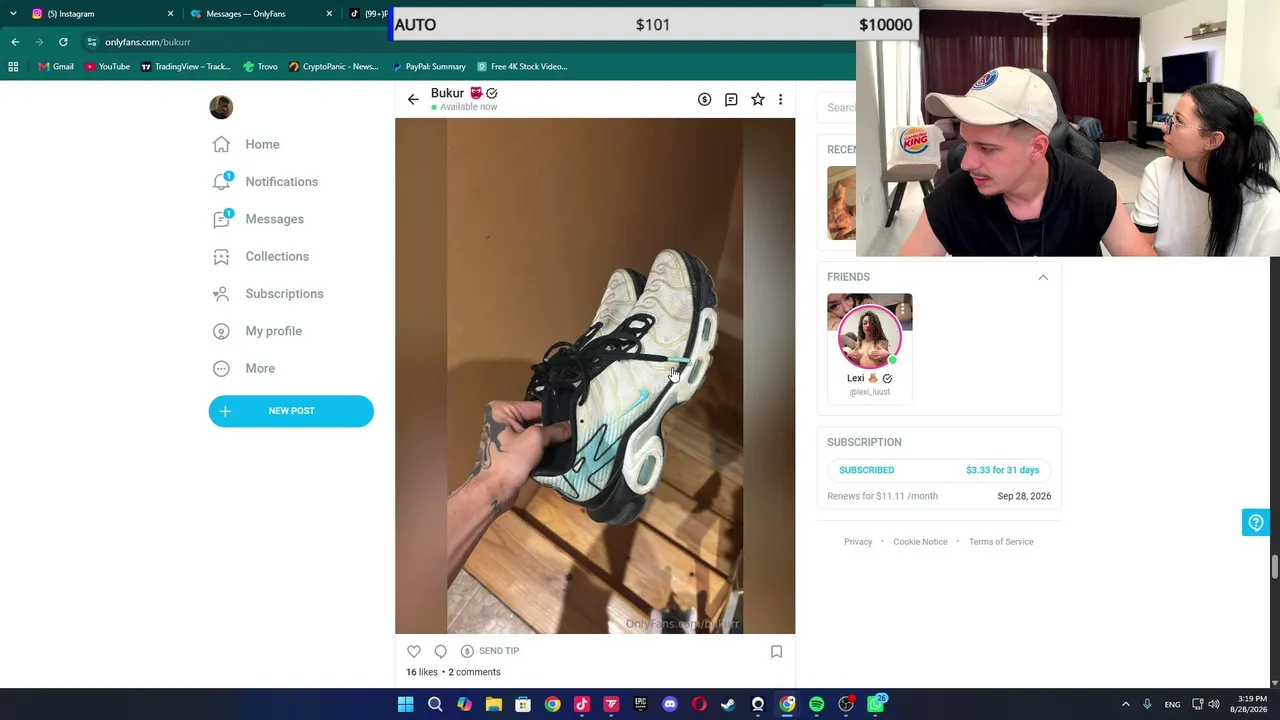Close the Instagram tab
This screenshot has width=1280, height=720.
click(x=170, y=14)
